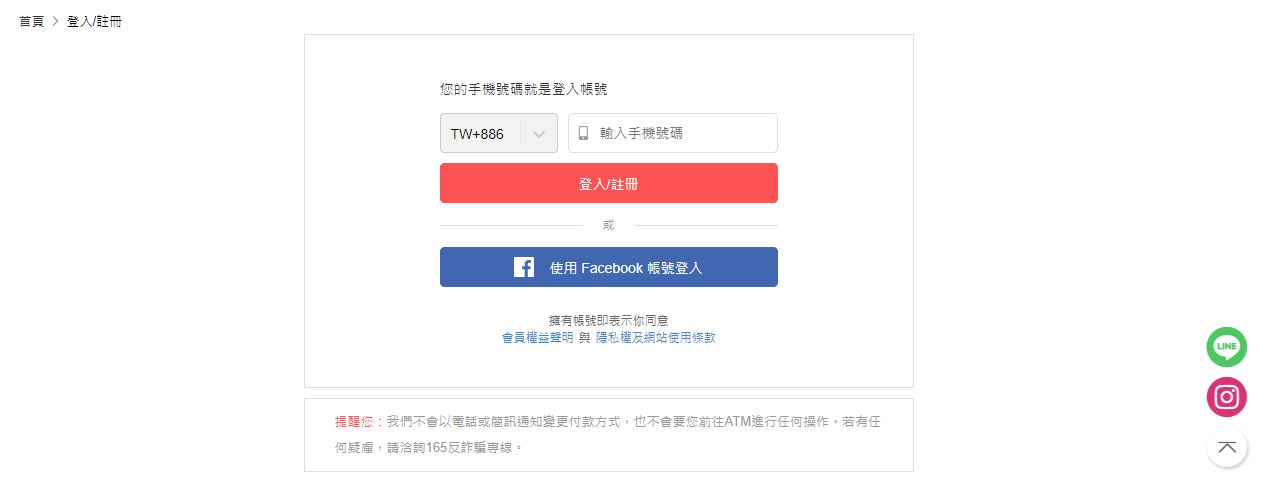Click the breadcrumb separator chevron
Image resolution: width=1265 pixels, height=497 pixels.
[x=55, y=21]
